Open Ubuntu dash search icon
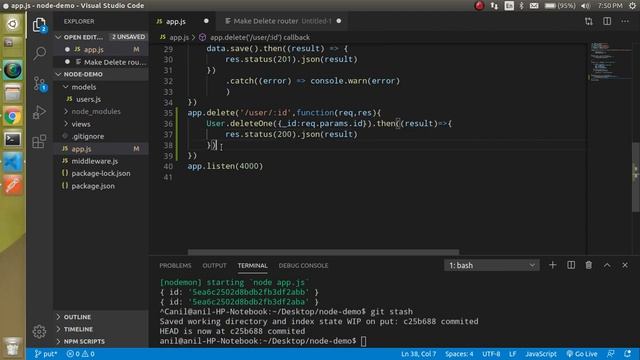The width and height of the screenshot is (640, 360). [12, 24]
